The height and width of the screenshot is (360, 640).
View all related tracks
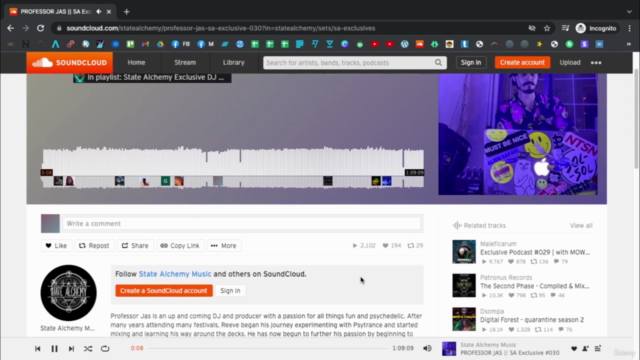coord(581,225)
